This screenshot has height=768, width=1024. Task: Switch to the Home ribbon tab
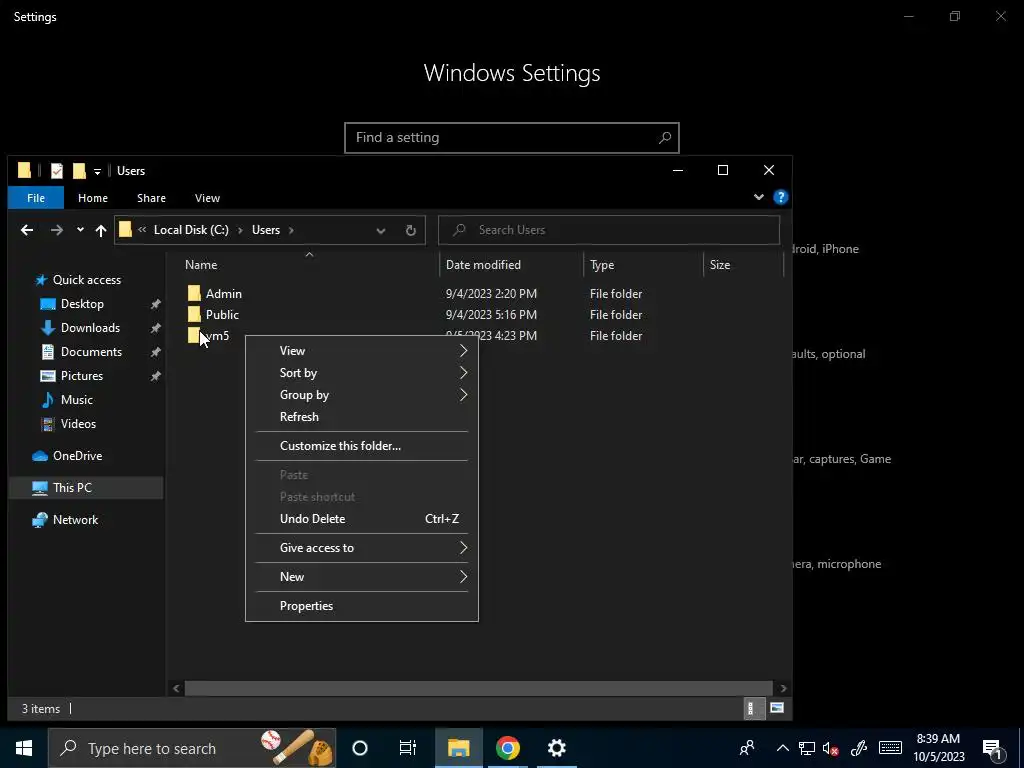coord(93,198)
